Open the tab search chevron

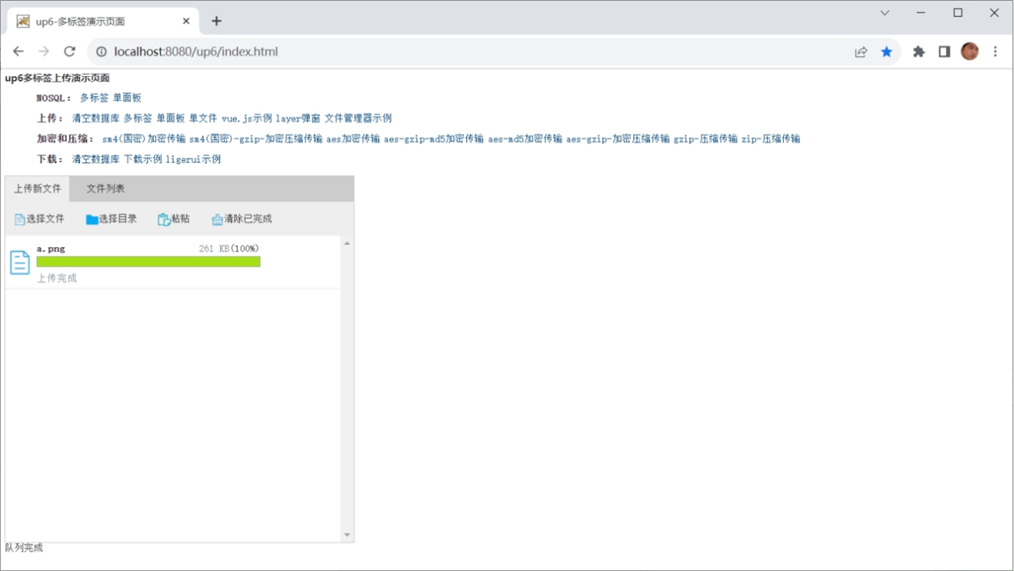point(885,13)
